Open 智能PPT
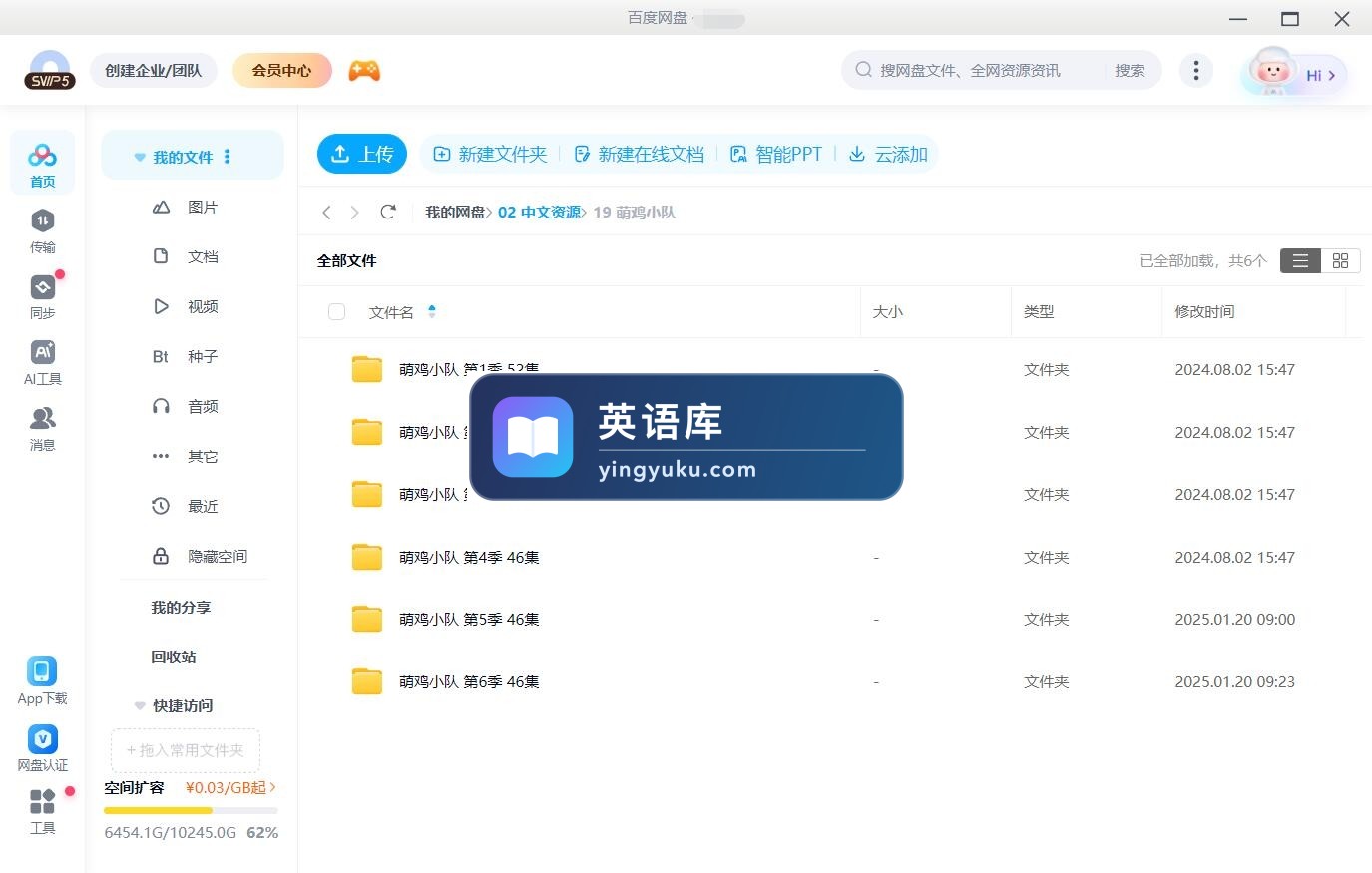This screenshot has width=1372, height=873. click(776, 154)
